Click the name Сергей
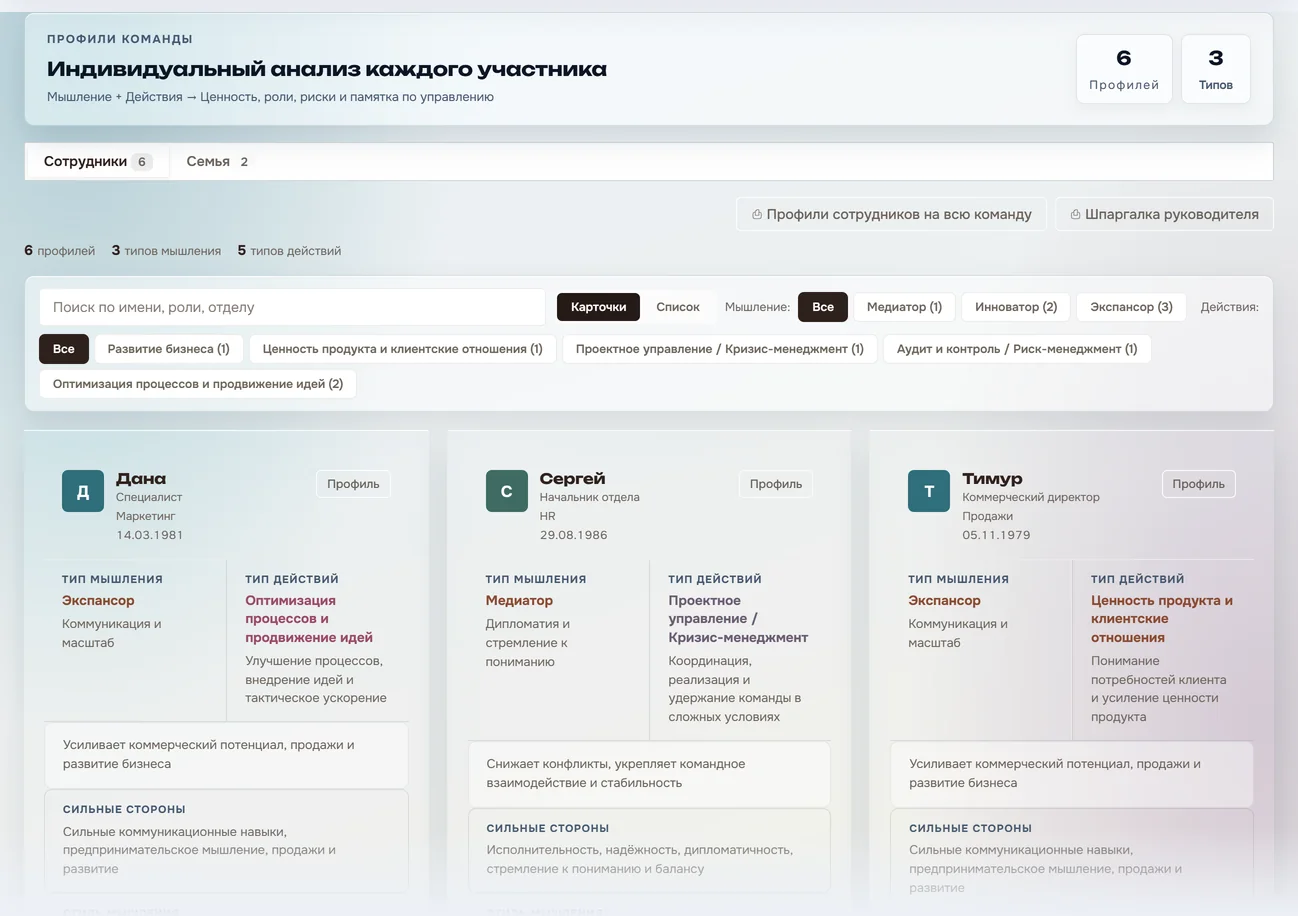This screenshot has width=1298, height=916. click(x=572, y=478)
